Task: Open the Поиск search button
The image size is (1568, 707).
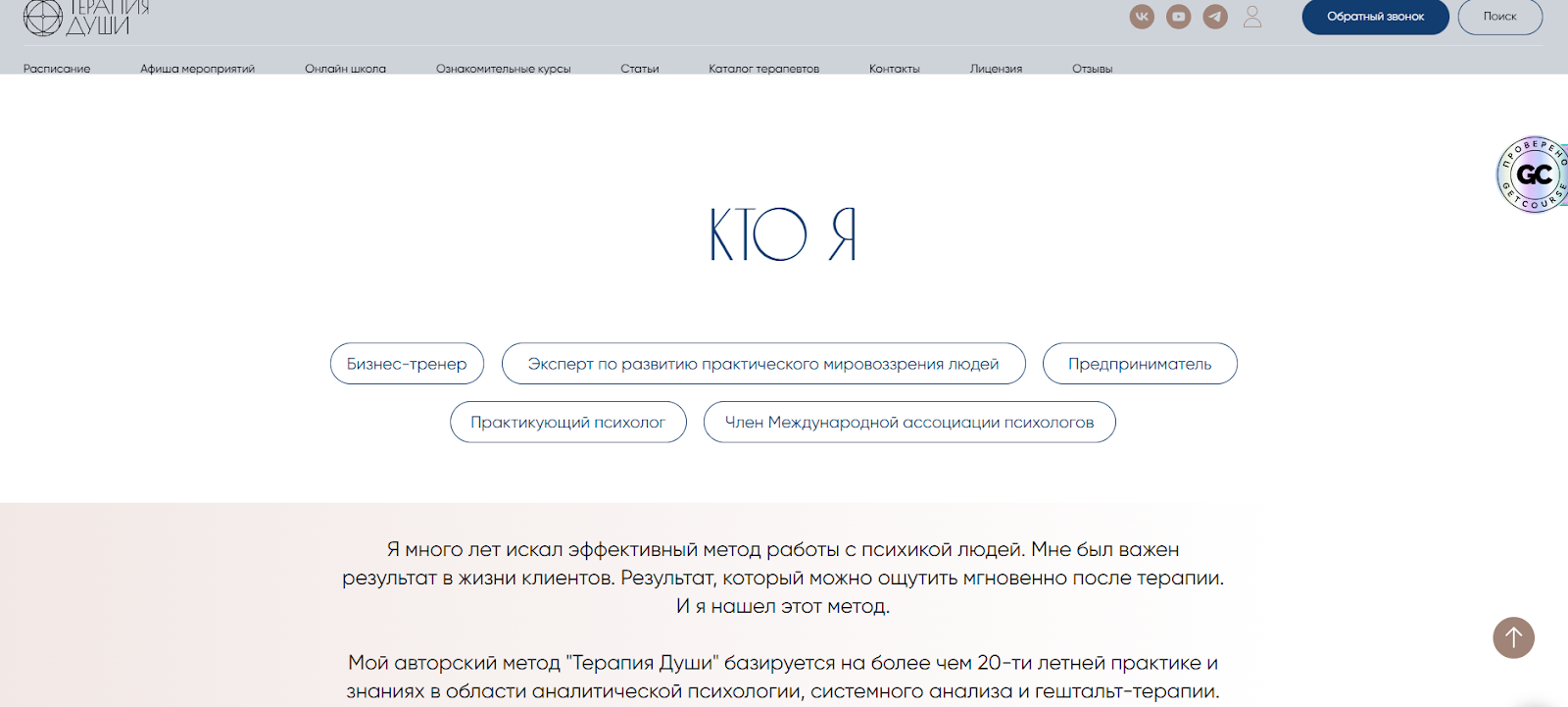Action: [x=1499, y=17]
